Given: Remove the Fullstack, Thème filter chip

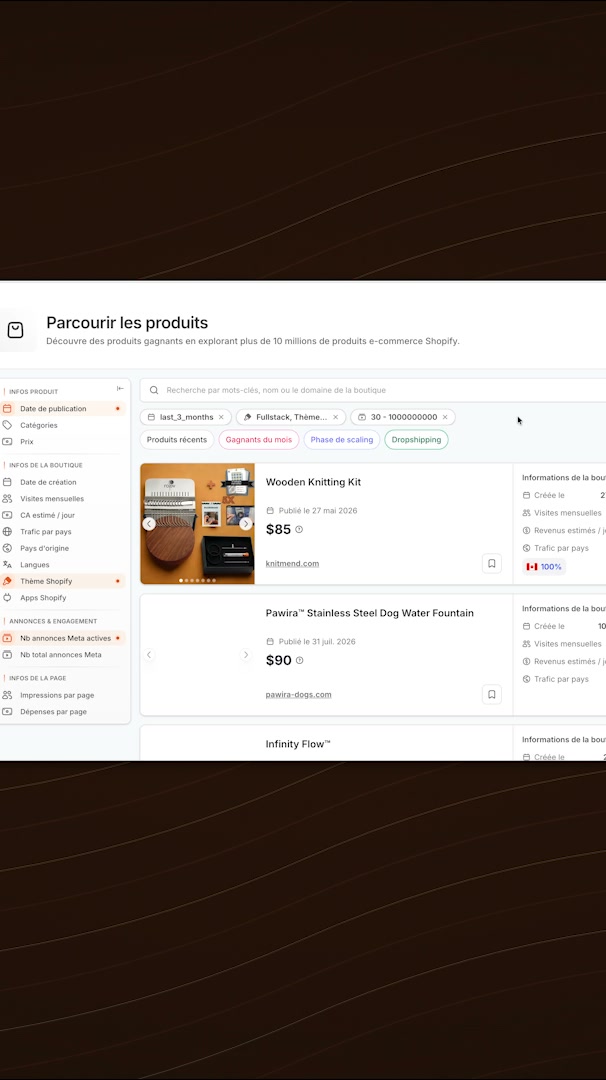Looking at the screenshot, I should pyautogui.click(x=335, y=417).
